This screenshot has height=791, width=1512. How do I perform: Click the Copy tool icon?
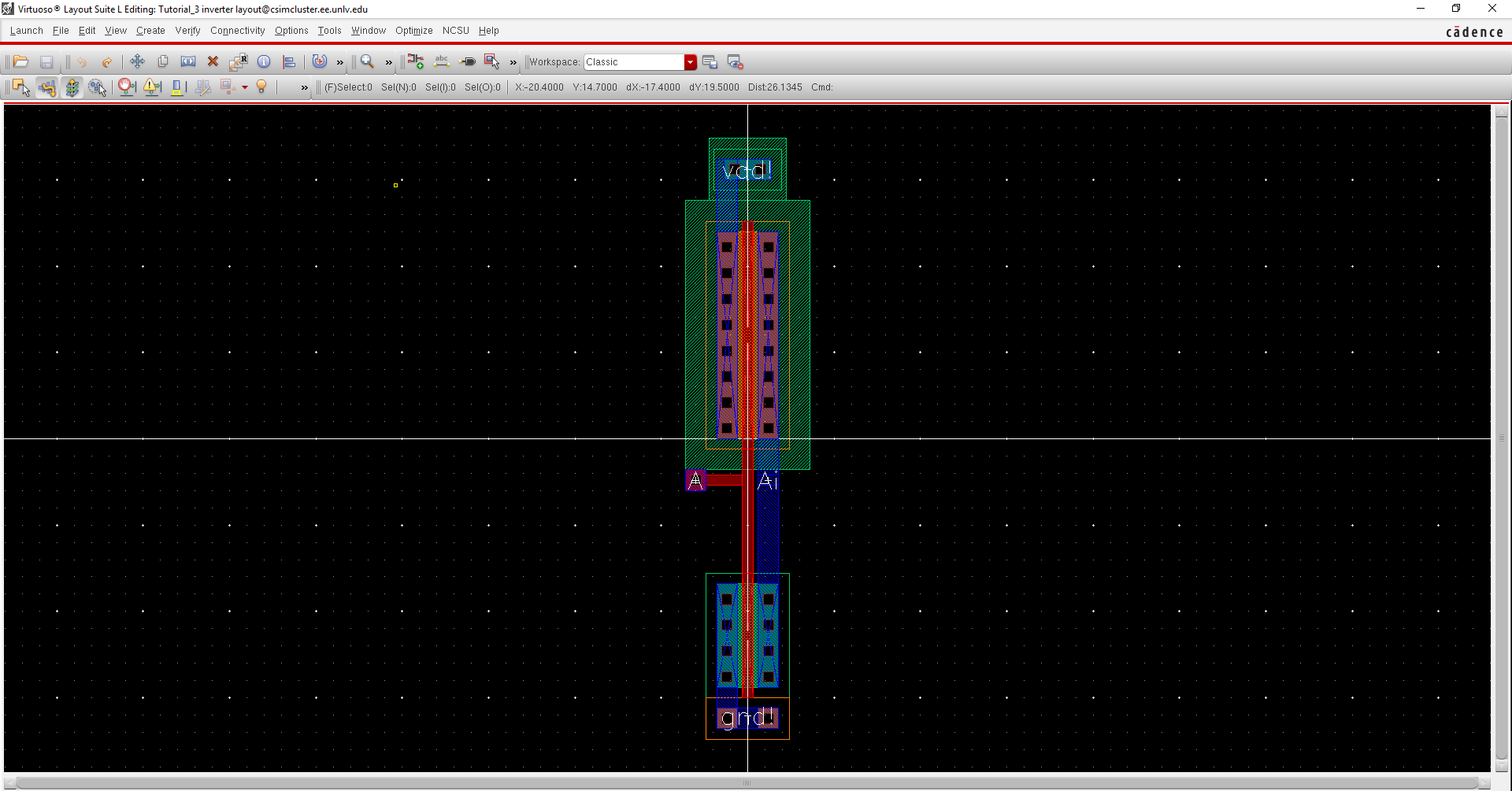click(x=163, y=61)
